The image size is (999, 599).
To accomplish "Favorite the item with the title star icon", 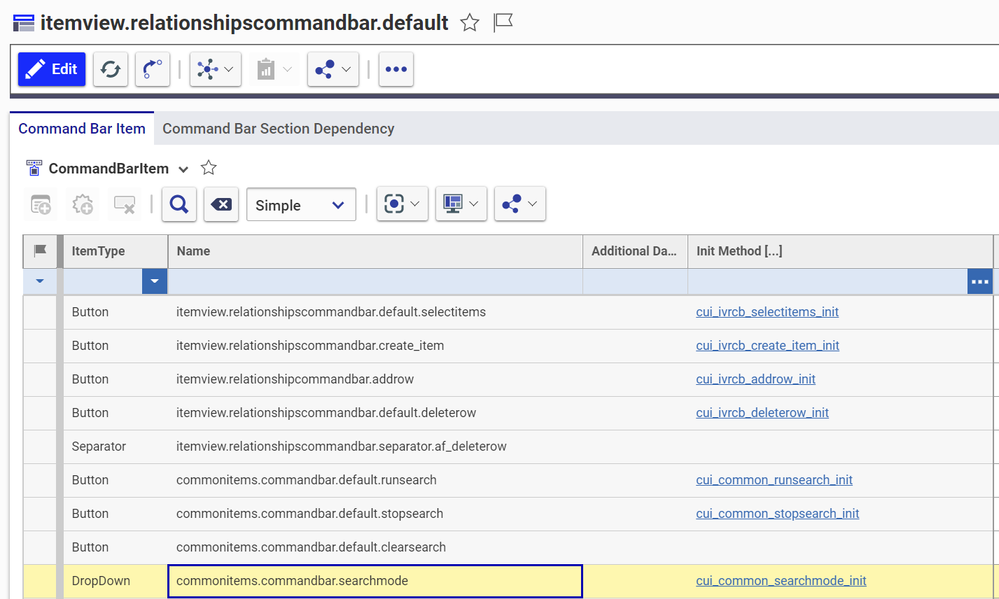I will pyautogui.click(x=469, y=22).
